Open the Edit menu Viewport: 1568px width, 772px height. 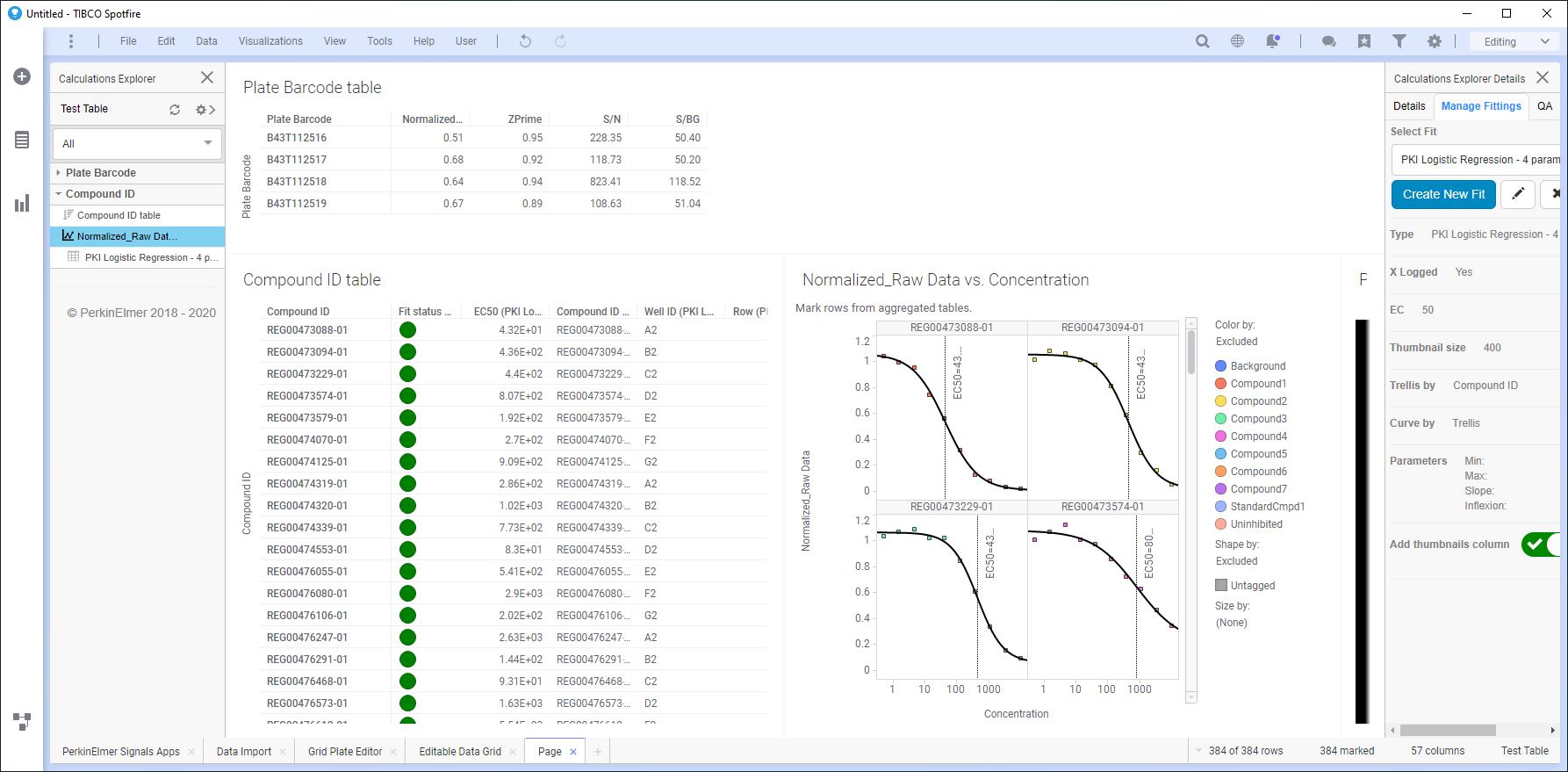click(166, 41)
